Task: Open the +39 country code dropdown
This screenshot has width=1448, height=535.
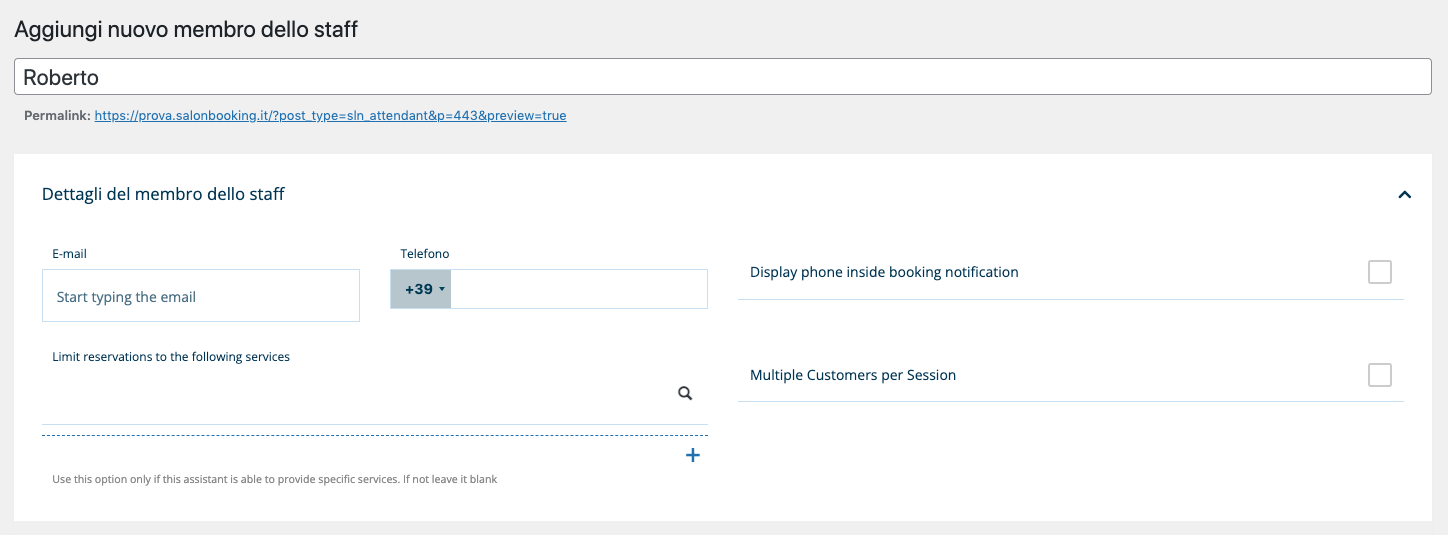Action: coord(421,289)
